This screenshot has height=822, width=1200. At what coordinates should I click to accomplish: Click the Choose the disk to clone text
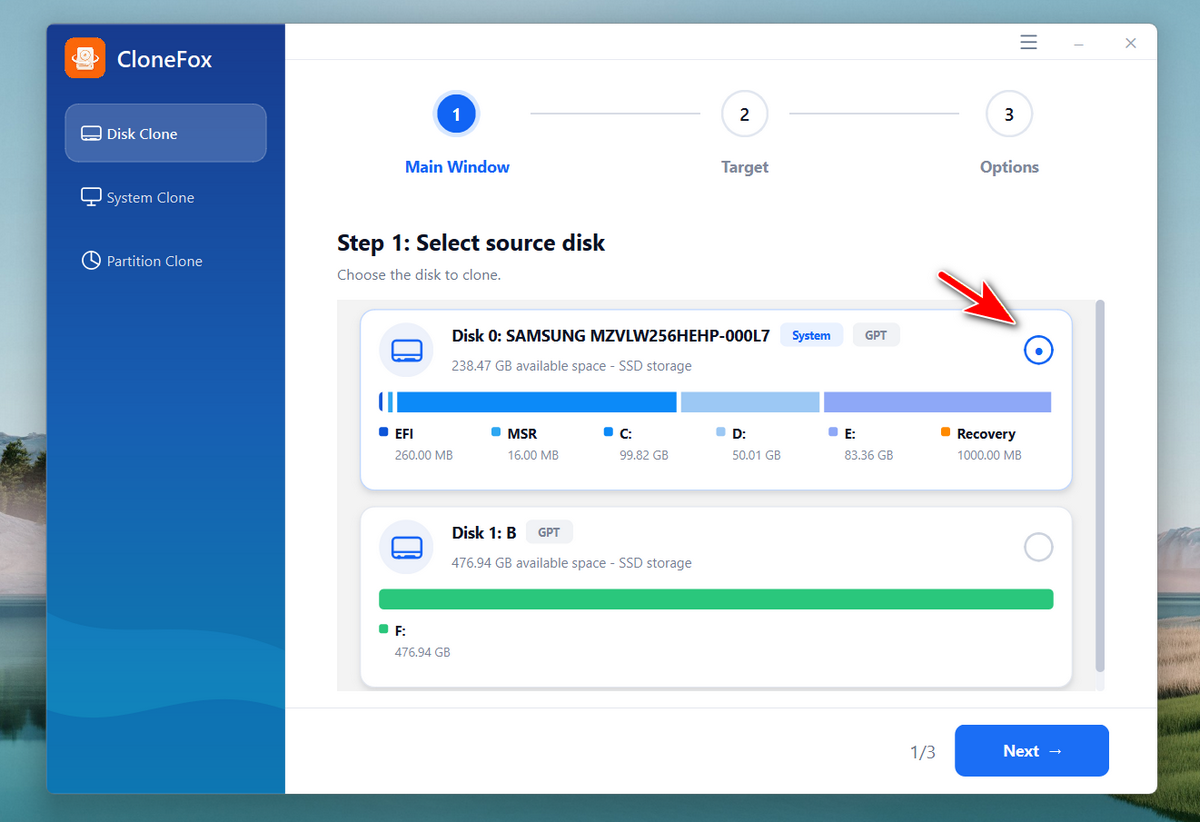click(x=419, y=275)
